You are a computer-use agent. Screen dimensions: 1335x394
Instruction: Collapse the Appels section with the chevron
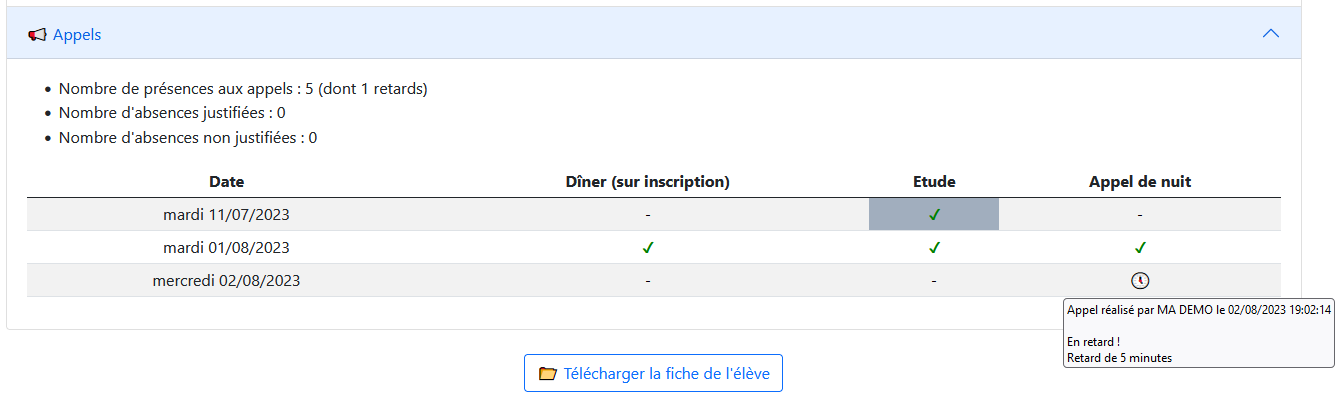[x=1271, y=33]
